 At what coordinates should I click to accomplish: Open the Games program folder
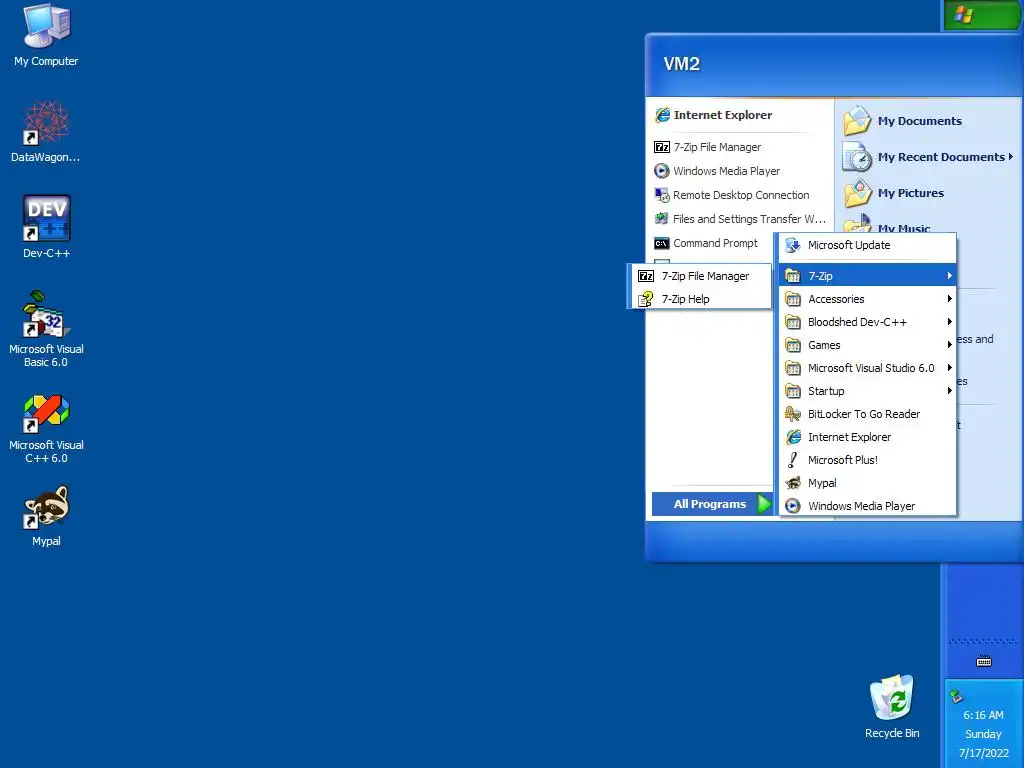[867, 345]
